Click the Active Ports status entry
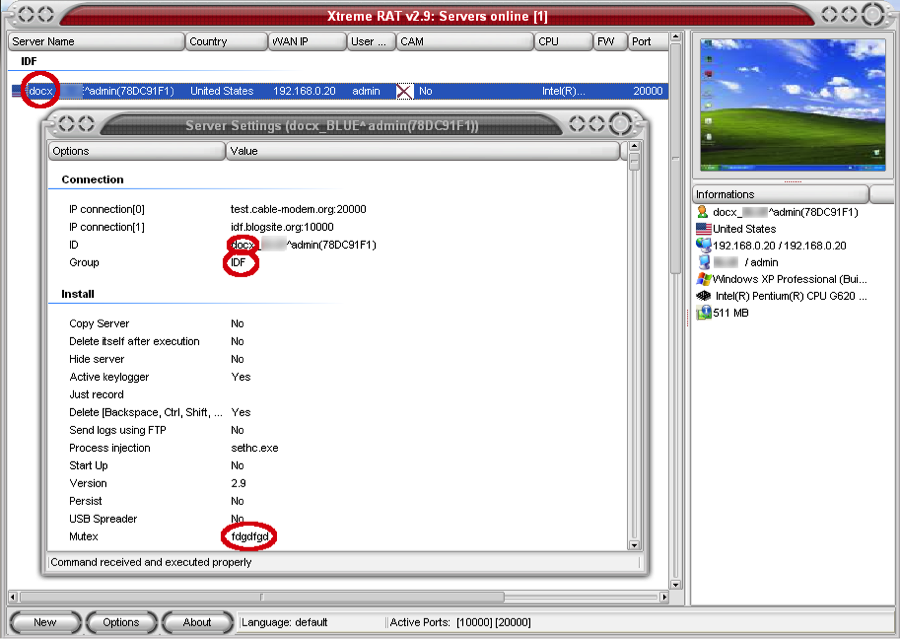Image resolution: width=900 pixels, height=639 pixels. point(460,623)
